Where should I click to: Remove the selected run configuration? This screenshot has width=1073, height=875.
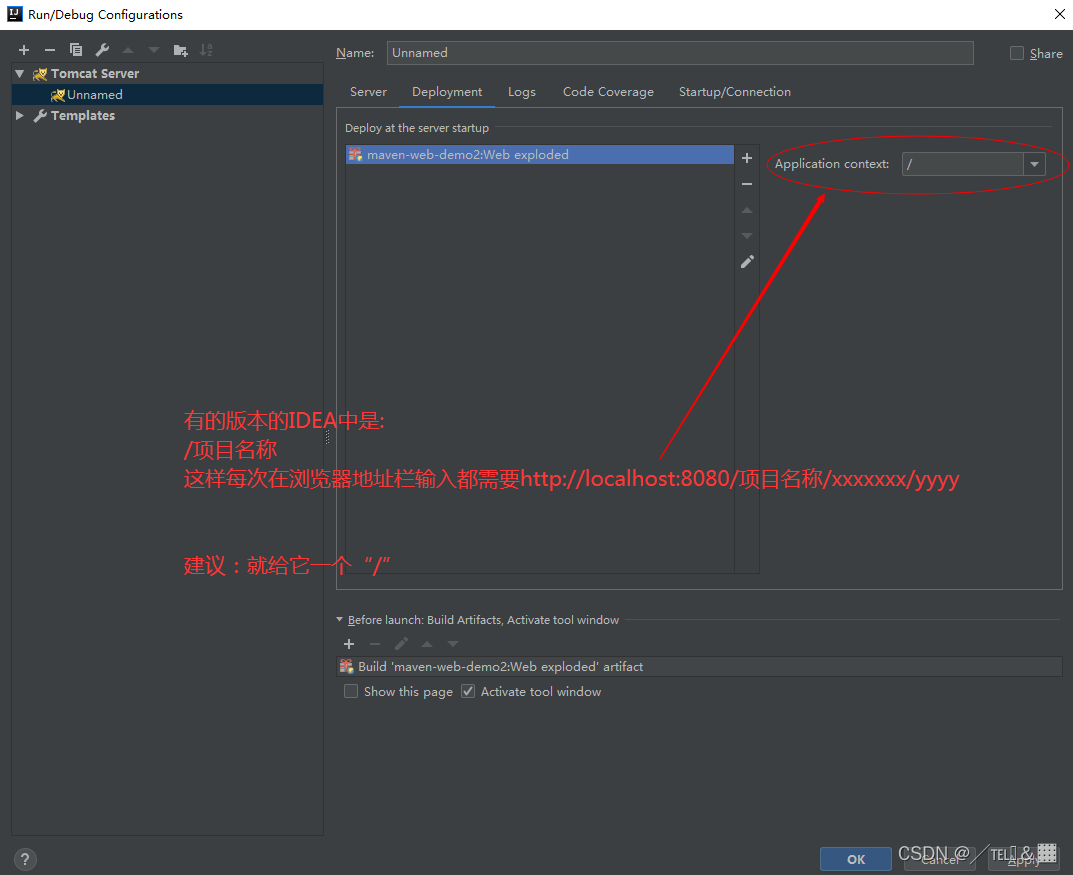tap(49, 49)
